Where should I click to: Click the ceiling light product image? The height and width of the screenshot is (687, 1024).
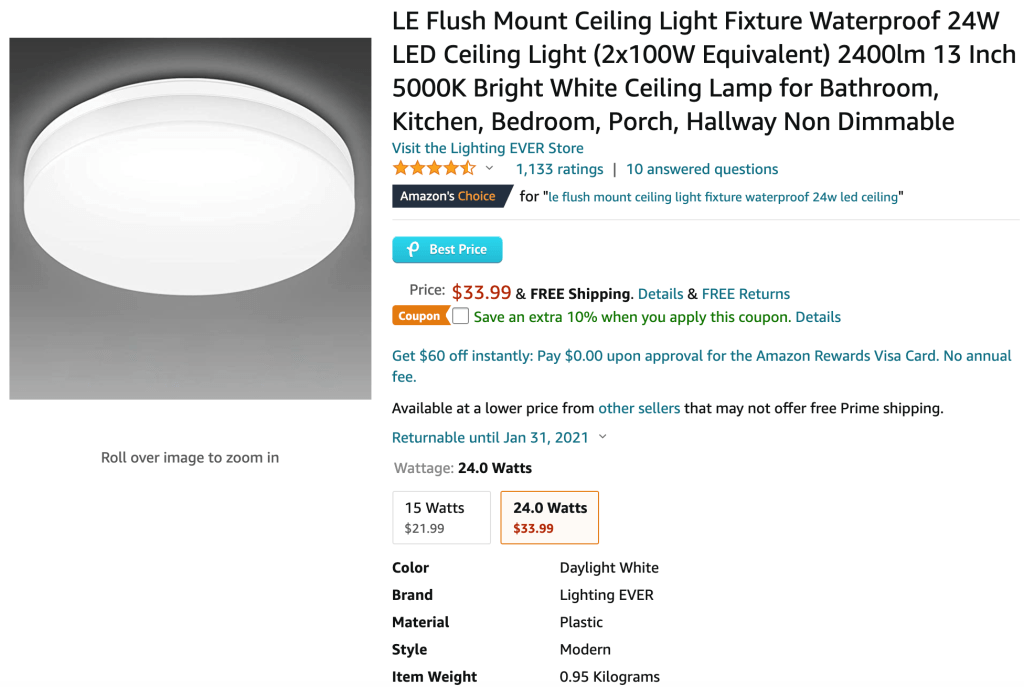[x=190, y=219]
